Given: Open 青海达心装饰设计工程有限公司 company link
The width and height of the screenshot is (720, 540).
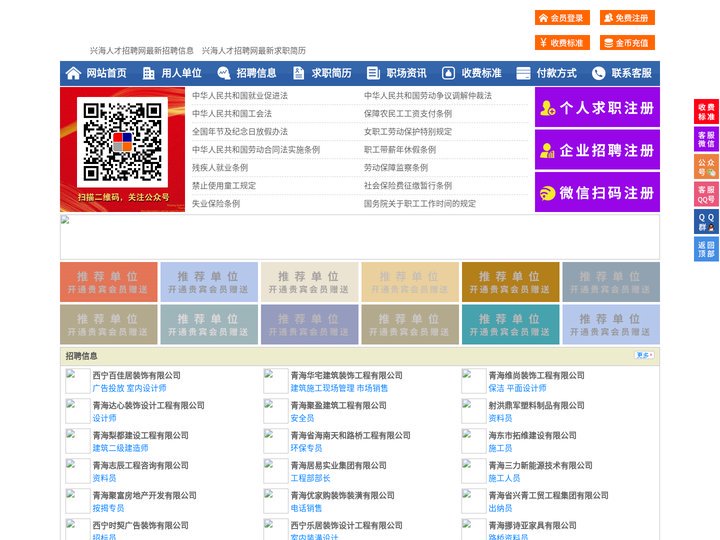Looking at the screenshot, I should 148,405.
